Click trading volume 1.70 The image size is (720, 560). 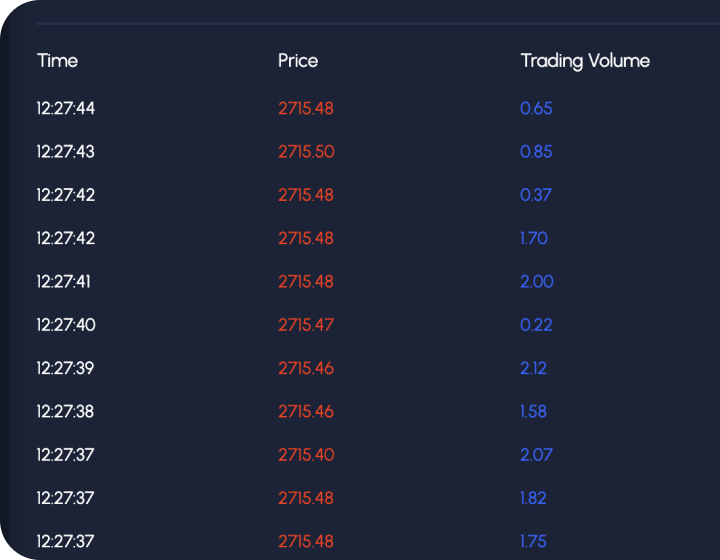(534, 238)
